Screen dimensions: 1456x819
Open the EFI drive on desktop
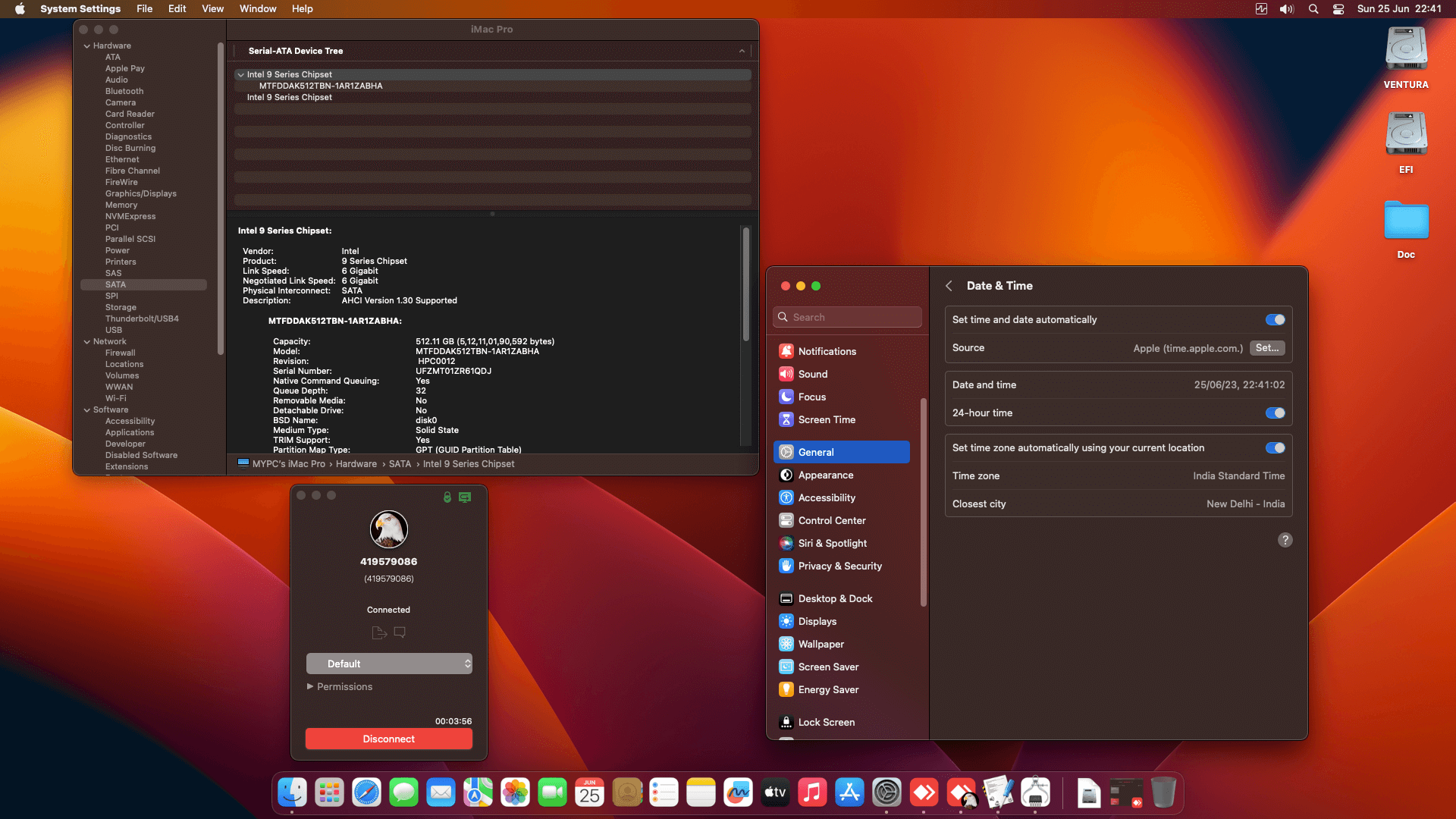(1406, 143)
